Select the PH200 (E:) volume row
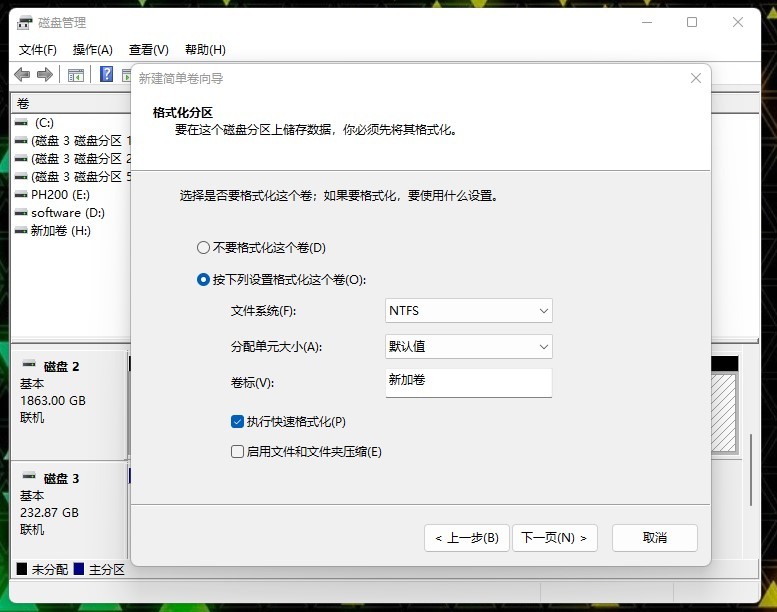 tap(71, 195)
